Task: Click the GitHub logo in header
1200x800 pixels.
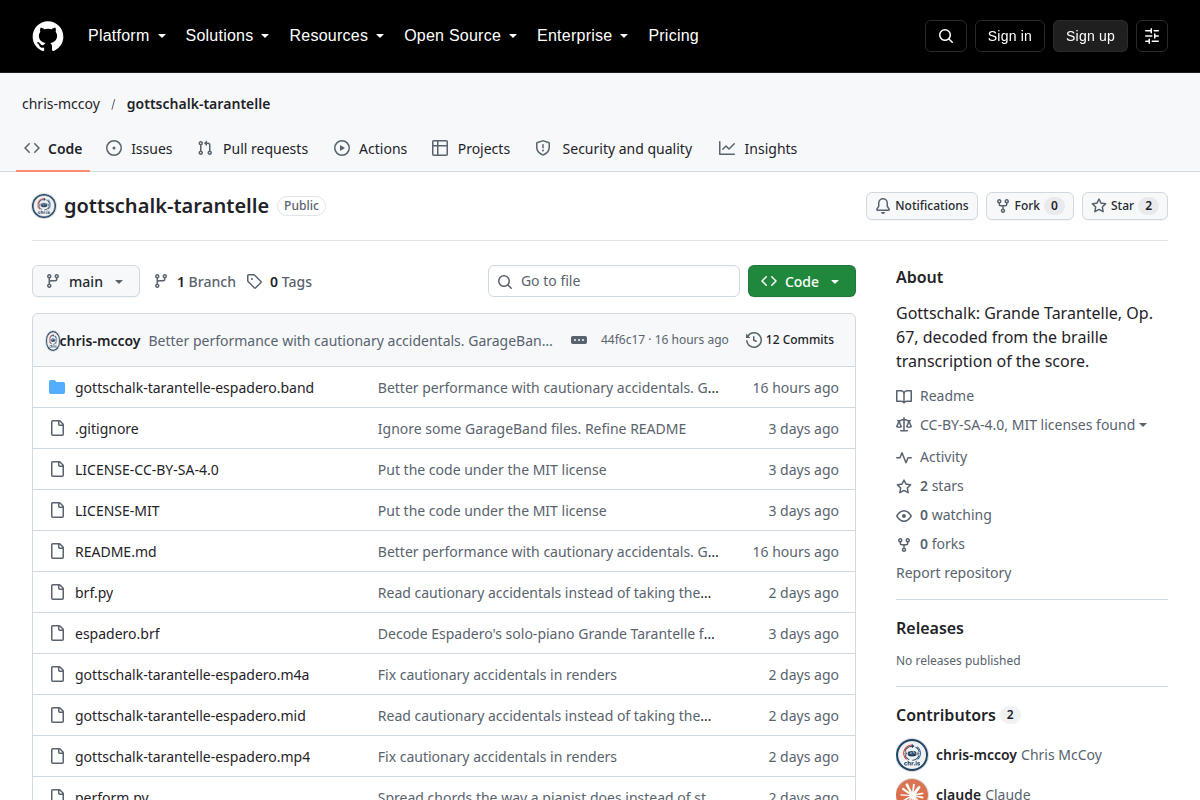Action: click(48, 36)
